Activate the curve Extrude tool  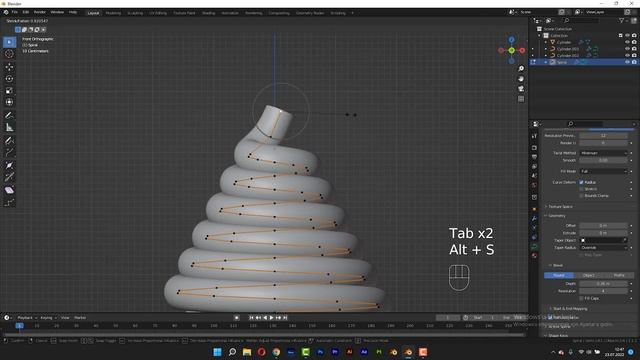[9, 153]
